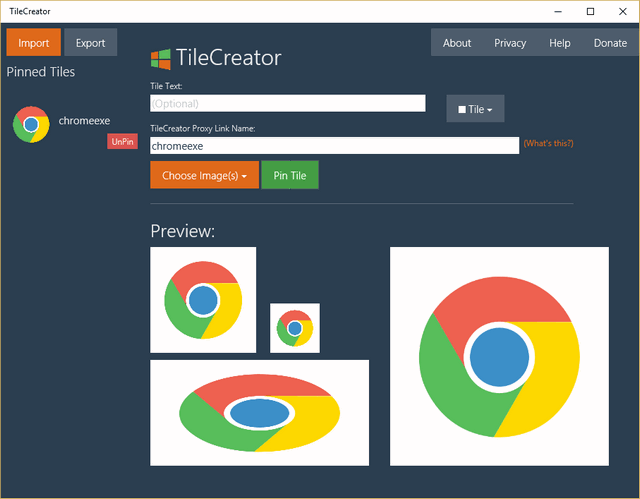Viewport: 640px width, 499px height.
Task: Close the TileCreator window
Action: (x=622, y=11)
